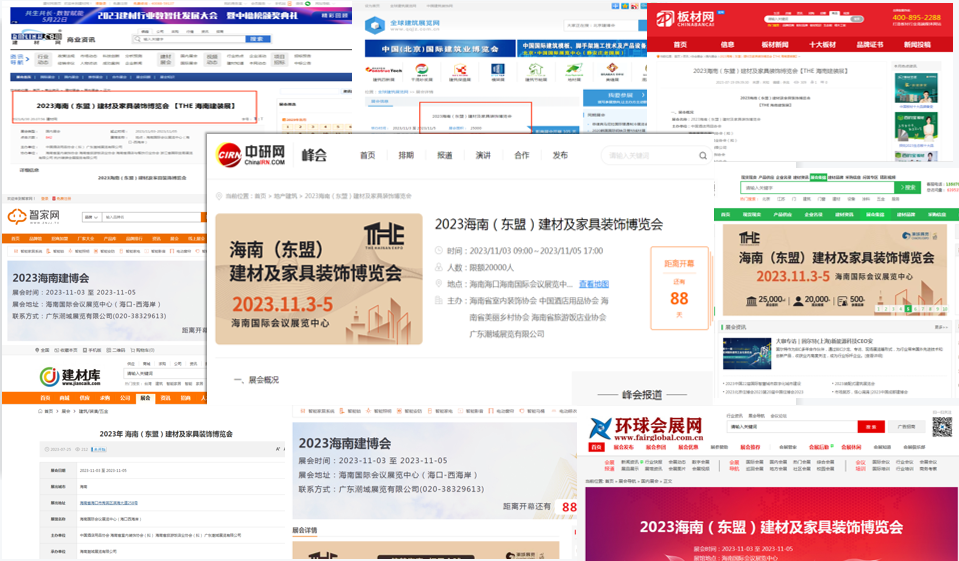Viewport: 959px width, 561px height.
Task: Click the 查看地图 link in 中研网
Action: (x=594, y=284)
